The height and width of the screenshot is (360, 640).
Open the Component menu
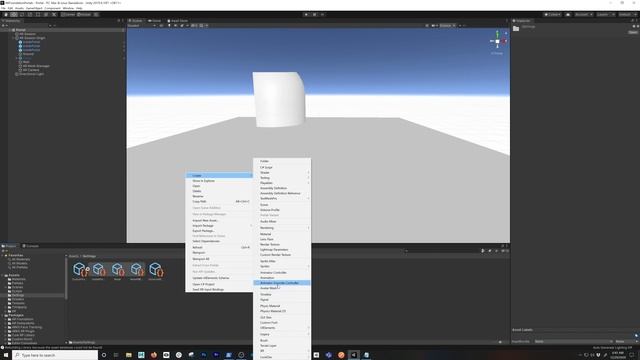click(x=52, y=8)
